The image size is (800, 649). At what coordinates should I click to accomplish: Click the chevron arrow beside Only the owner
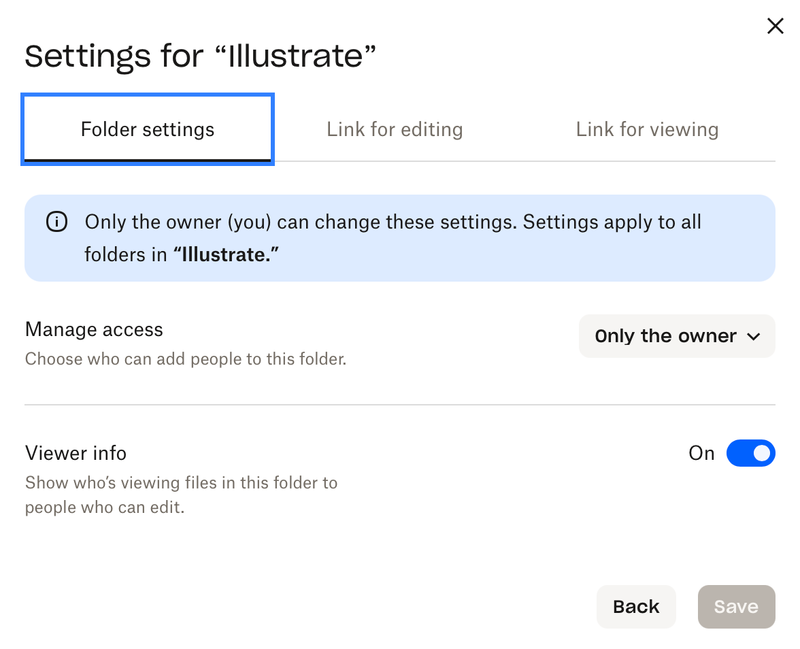754,337
